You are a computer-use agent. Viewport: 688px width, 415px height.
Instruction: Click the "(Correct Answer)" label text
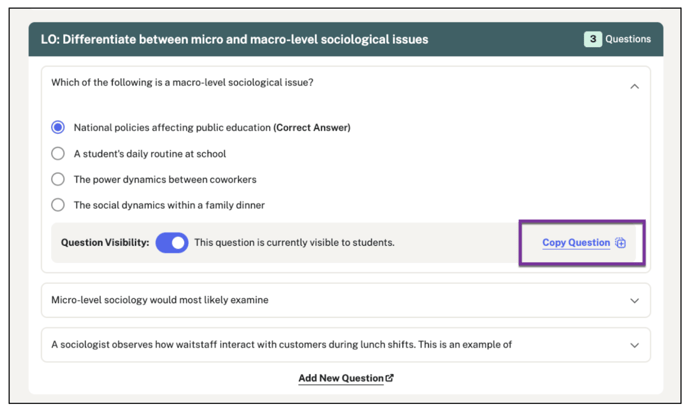coord(312,128)
